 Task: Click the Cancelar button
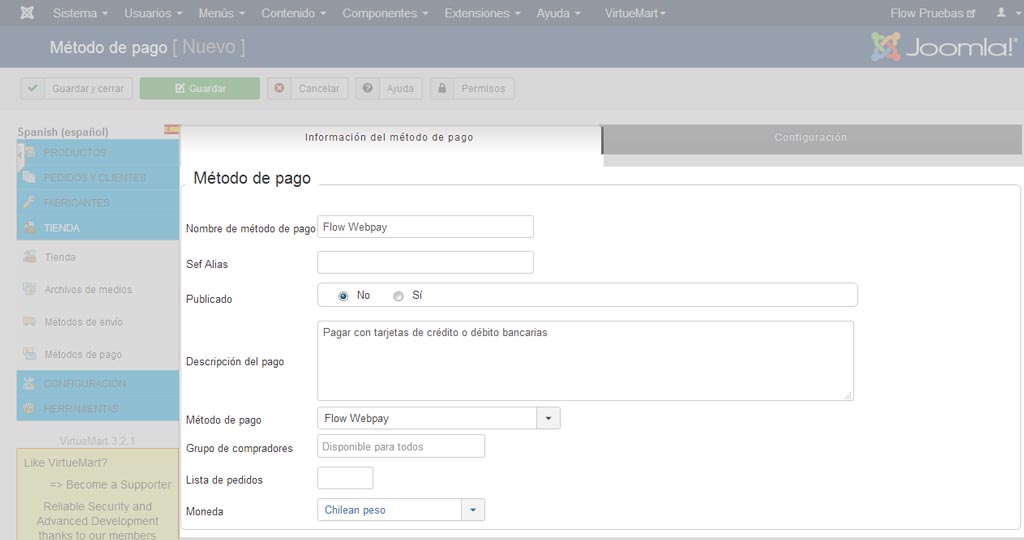308,88
